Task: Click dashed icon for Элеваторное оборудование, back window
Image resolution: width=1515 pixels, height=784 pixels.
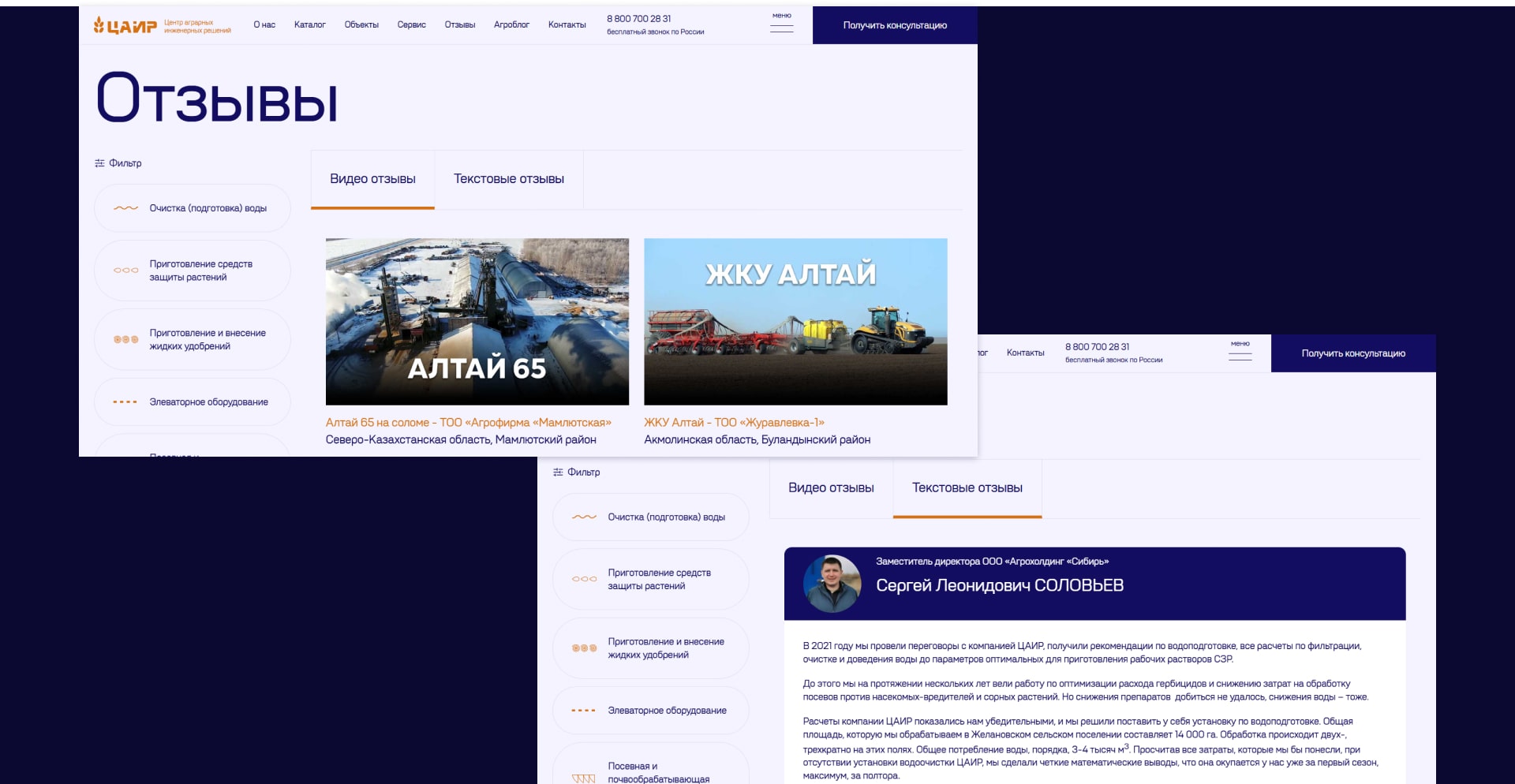Action: 584,711
